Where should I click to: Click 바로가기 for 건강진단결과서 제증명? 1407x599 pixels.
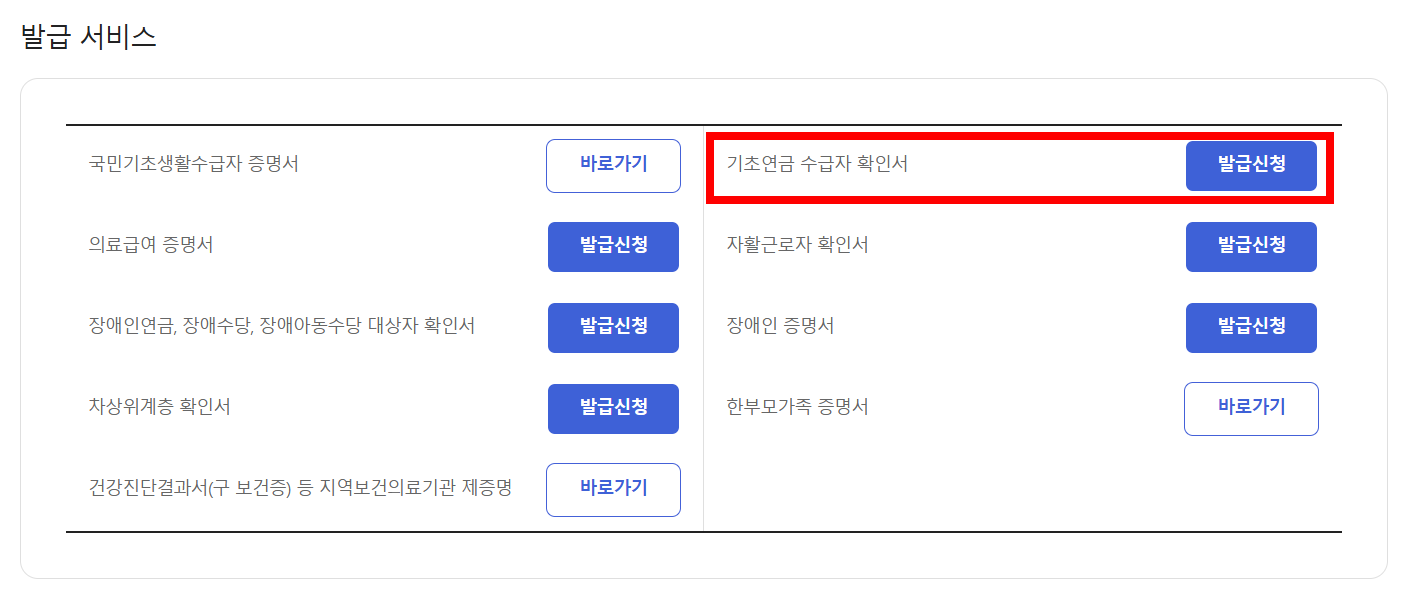613,489
